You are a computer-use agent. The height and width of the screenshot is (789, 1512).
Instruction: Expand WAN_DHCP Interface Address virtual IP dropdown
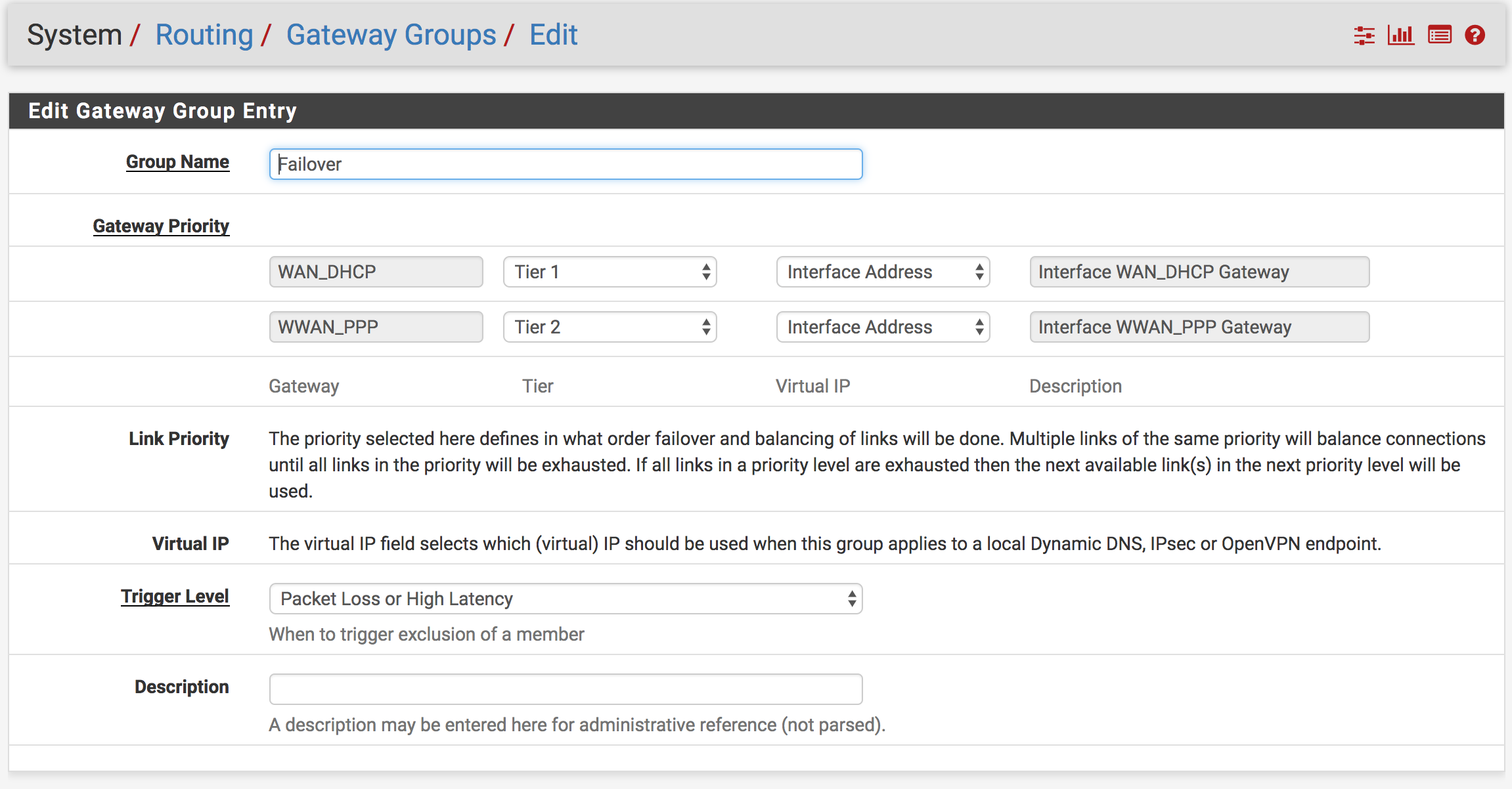click(x=883, y=272)
